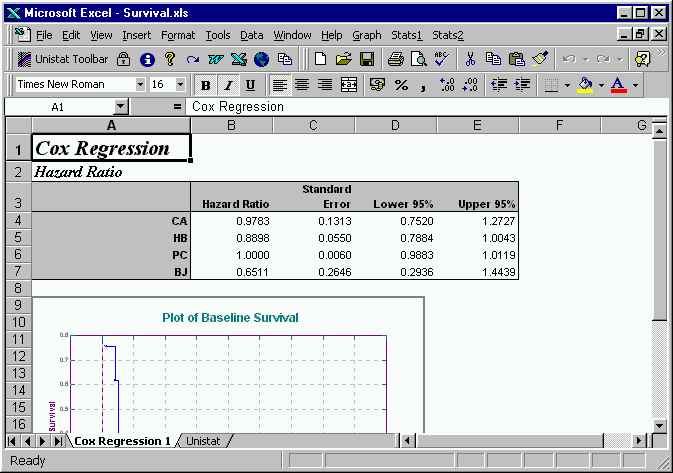Open the Name Box dropdown arrow
Image resolution: width=673 pixels, height=473 pixels.
coord(121,106)
